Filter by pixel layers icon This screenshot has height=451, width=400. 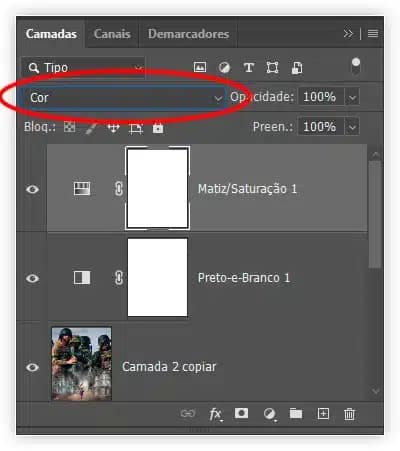pos(200,68)
